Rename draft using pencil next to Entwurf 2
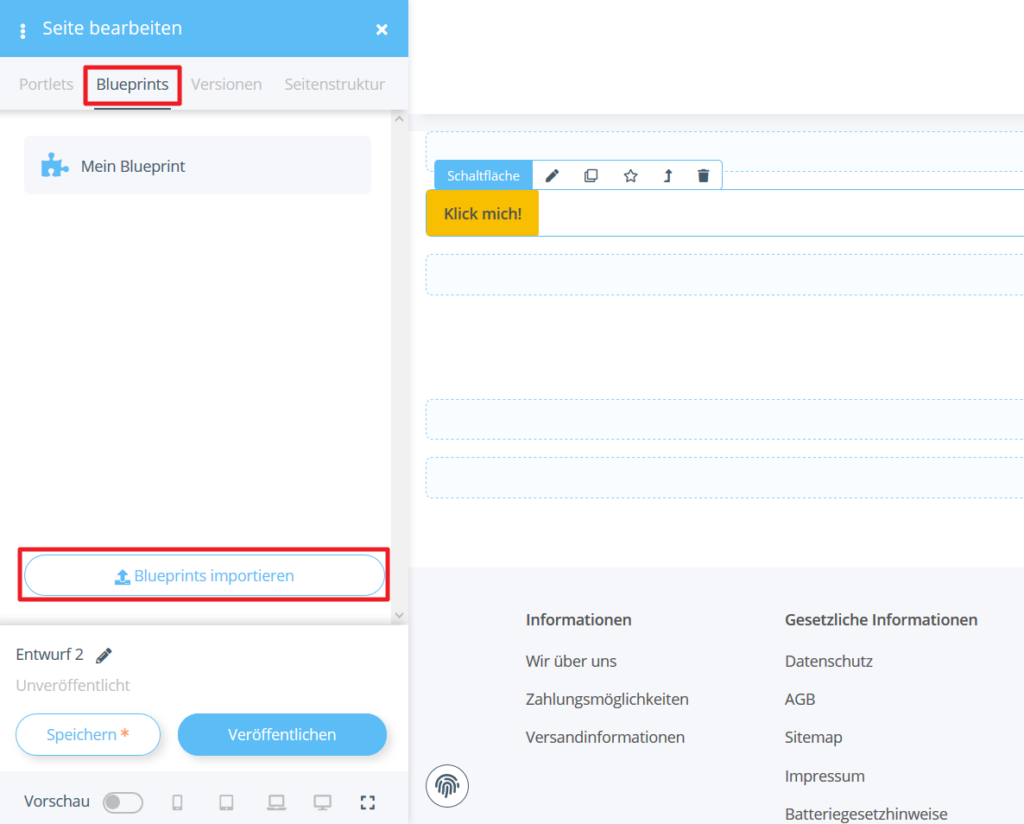Screen dimensions: 1024x824 click(104, 655)
